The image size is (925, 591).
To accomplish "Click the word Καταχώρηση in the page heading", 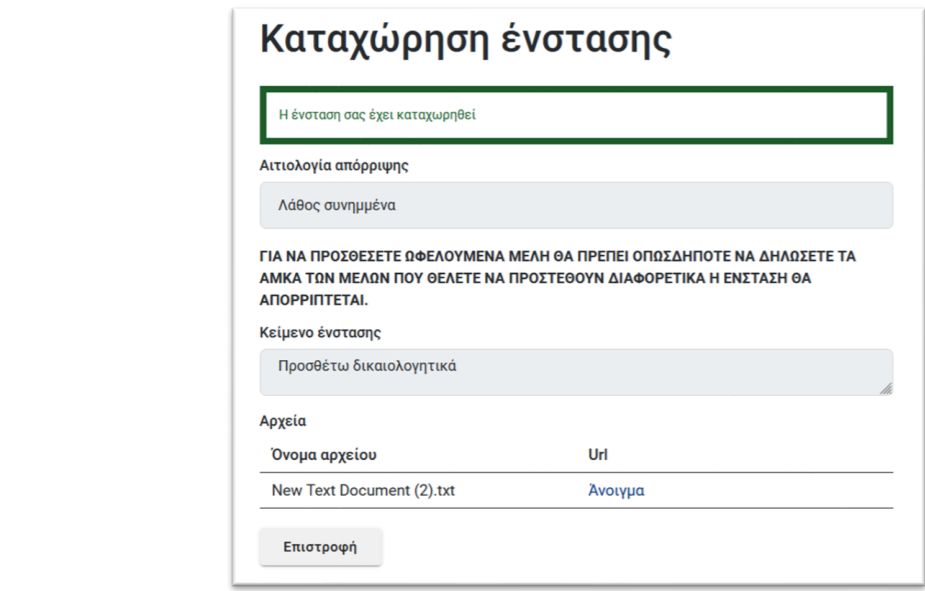I will pos(375,40).
